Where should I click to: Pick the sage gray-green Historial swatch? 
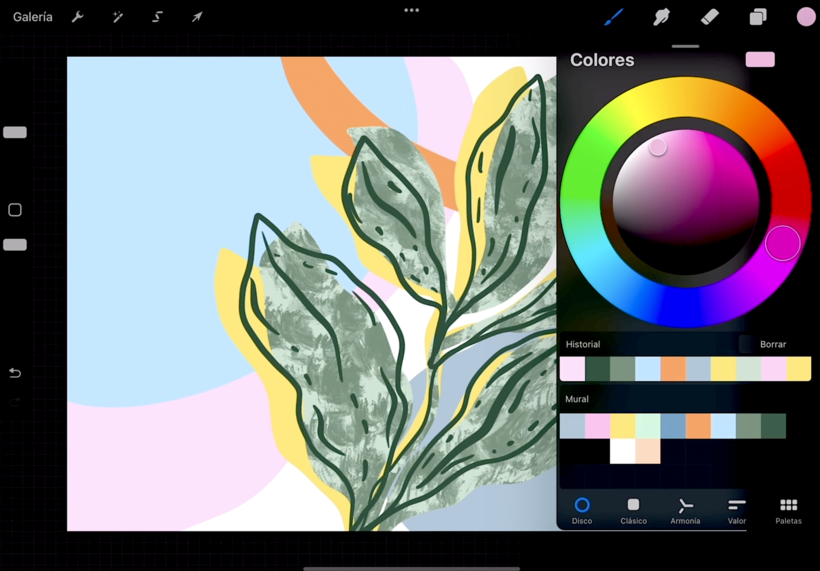pos(622,369)
